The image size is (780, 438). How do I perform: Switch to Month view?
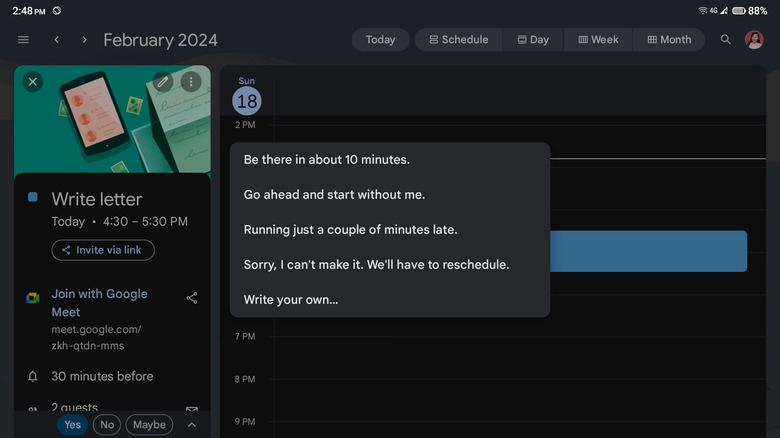(x=669, y=40)
